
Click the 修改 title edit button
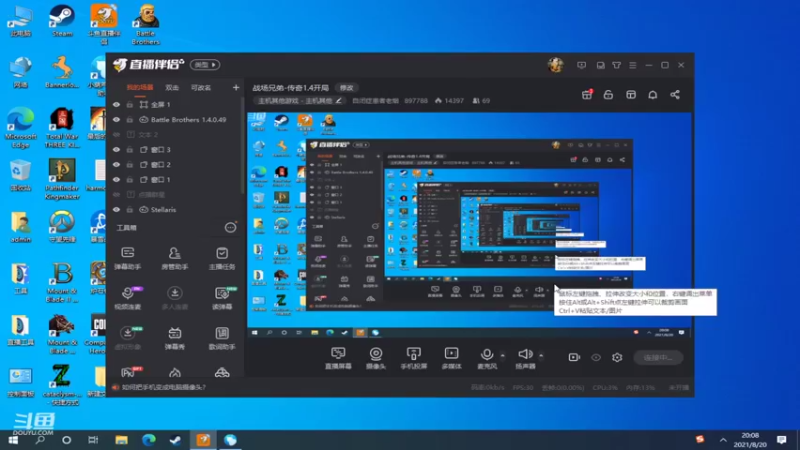[346, 88]
